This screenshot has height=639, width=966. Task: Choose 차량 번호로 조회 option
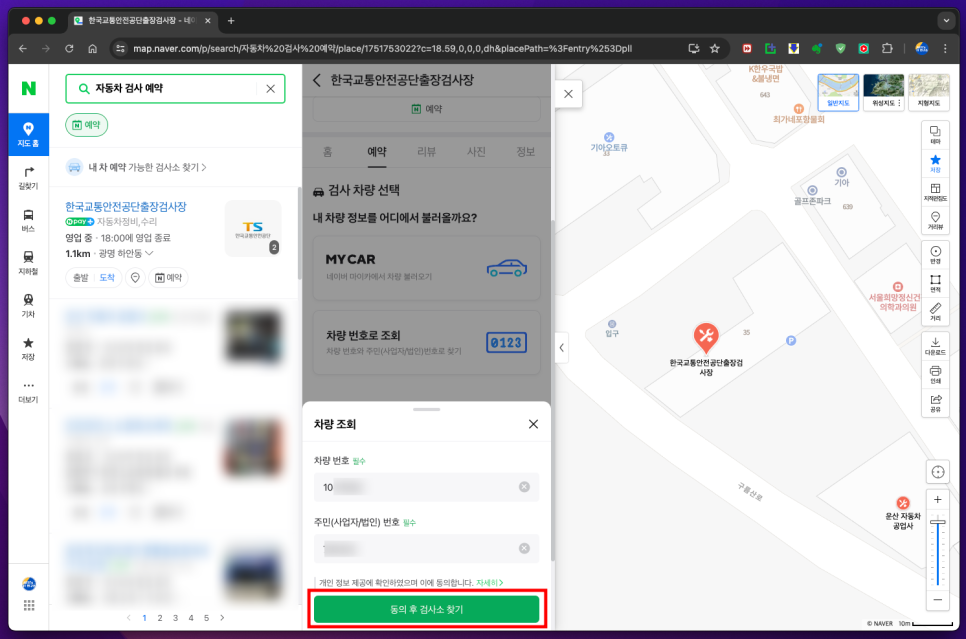coord(426,343)
